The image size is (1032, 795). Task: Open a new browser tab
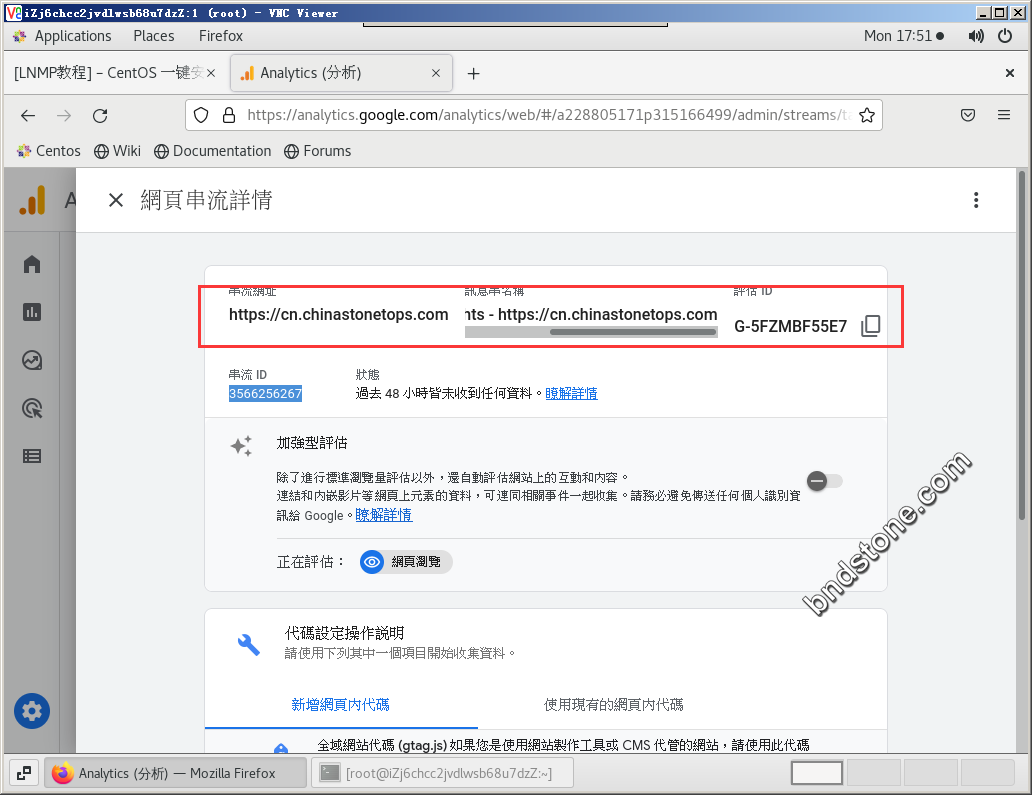point(473,74)
